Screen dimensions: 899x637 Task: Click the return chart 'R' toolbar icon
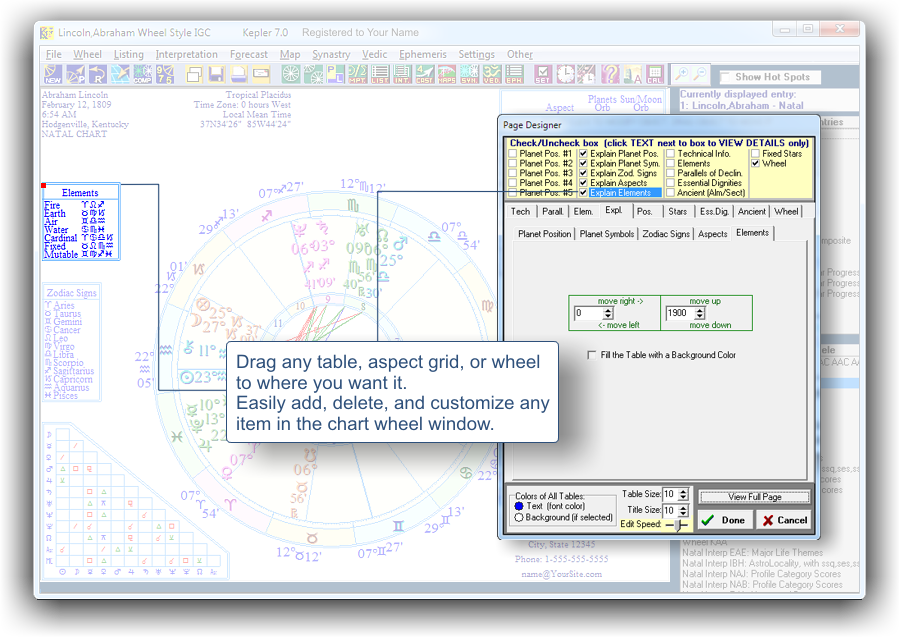(x=97, y=75)
